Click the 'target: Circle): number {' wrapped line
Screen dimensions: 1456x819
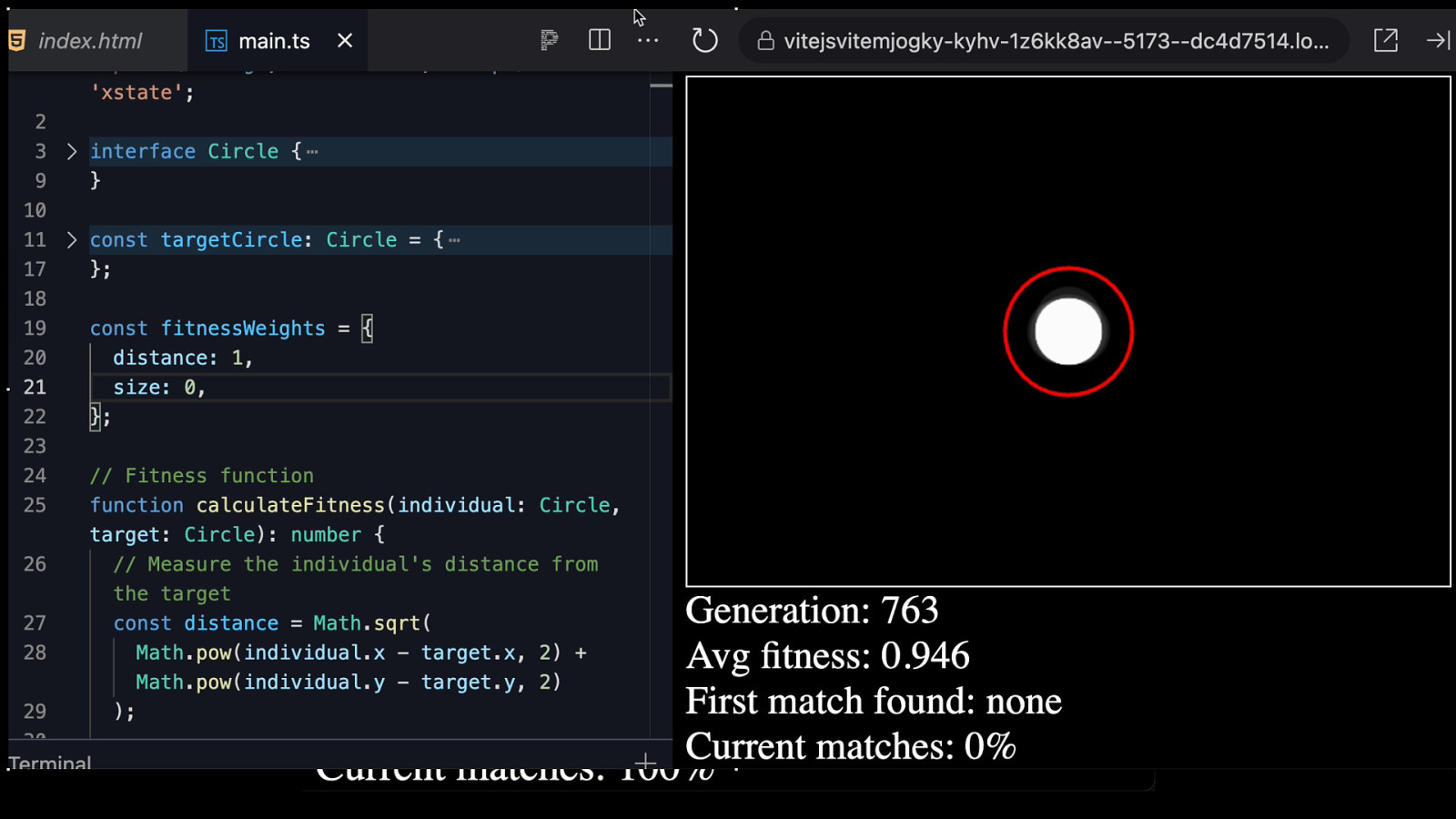pos(237,534)
